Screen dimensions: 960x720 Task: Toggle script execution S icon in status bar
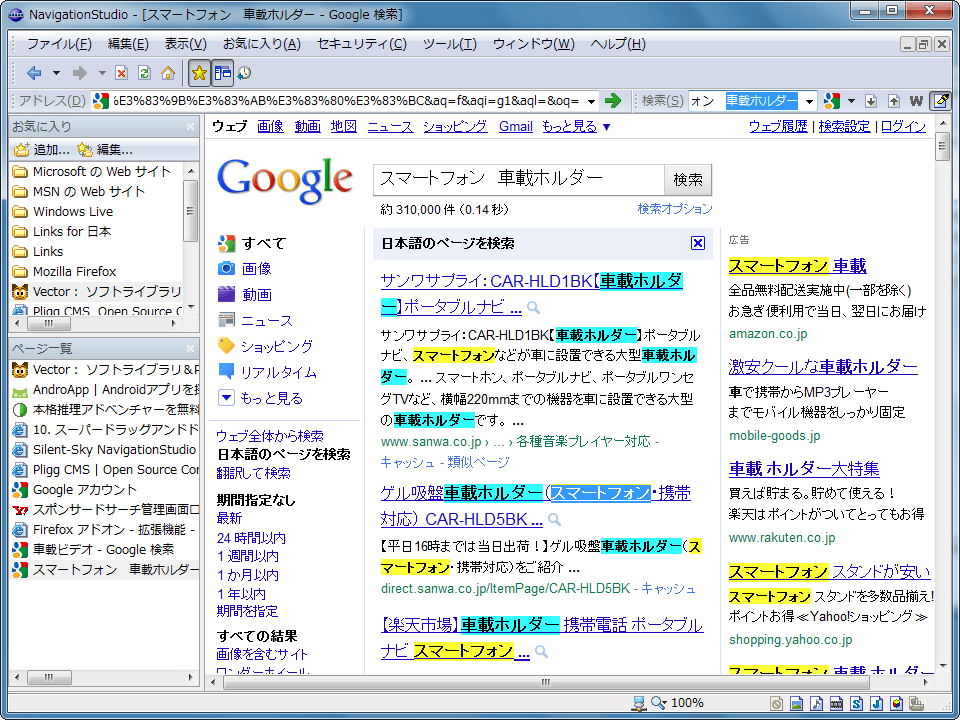point(857,703)
